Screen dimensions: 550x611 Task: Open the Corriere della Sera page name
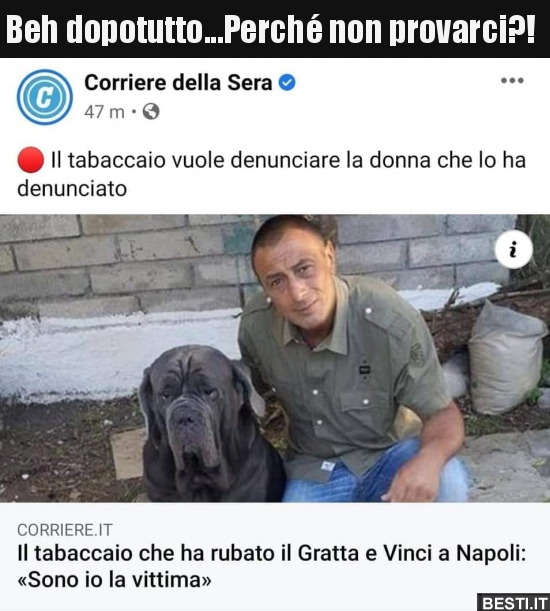[x=178, y=83]
